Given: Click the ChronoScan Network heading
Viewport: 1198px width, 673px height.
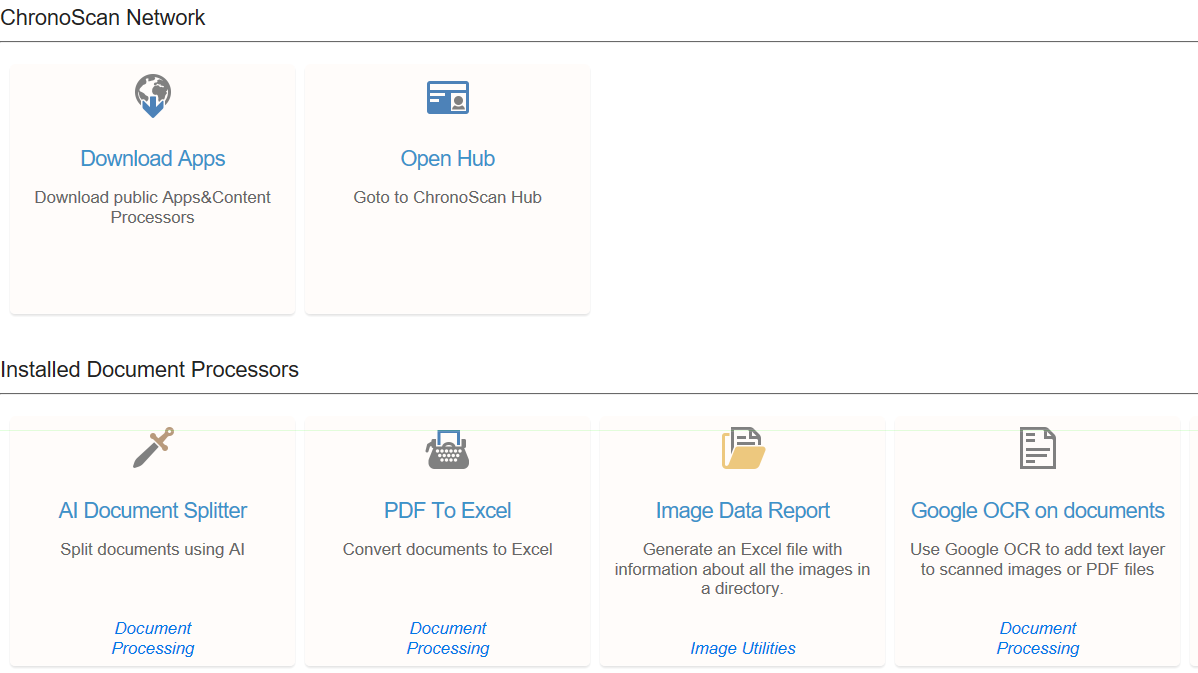Looking at the screenshot, I should (x=103, y=18).
